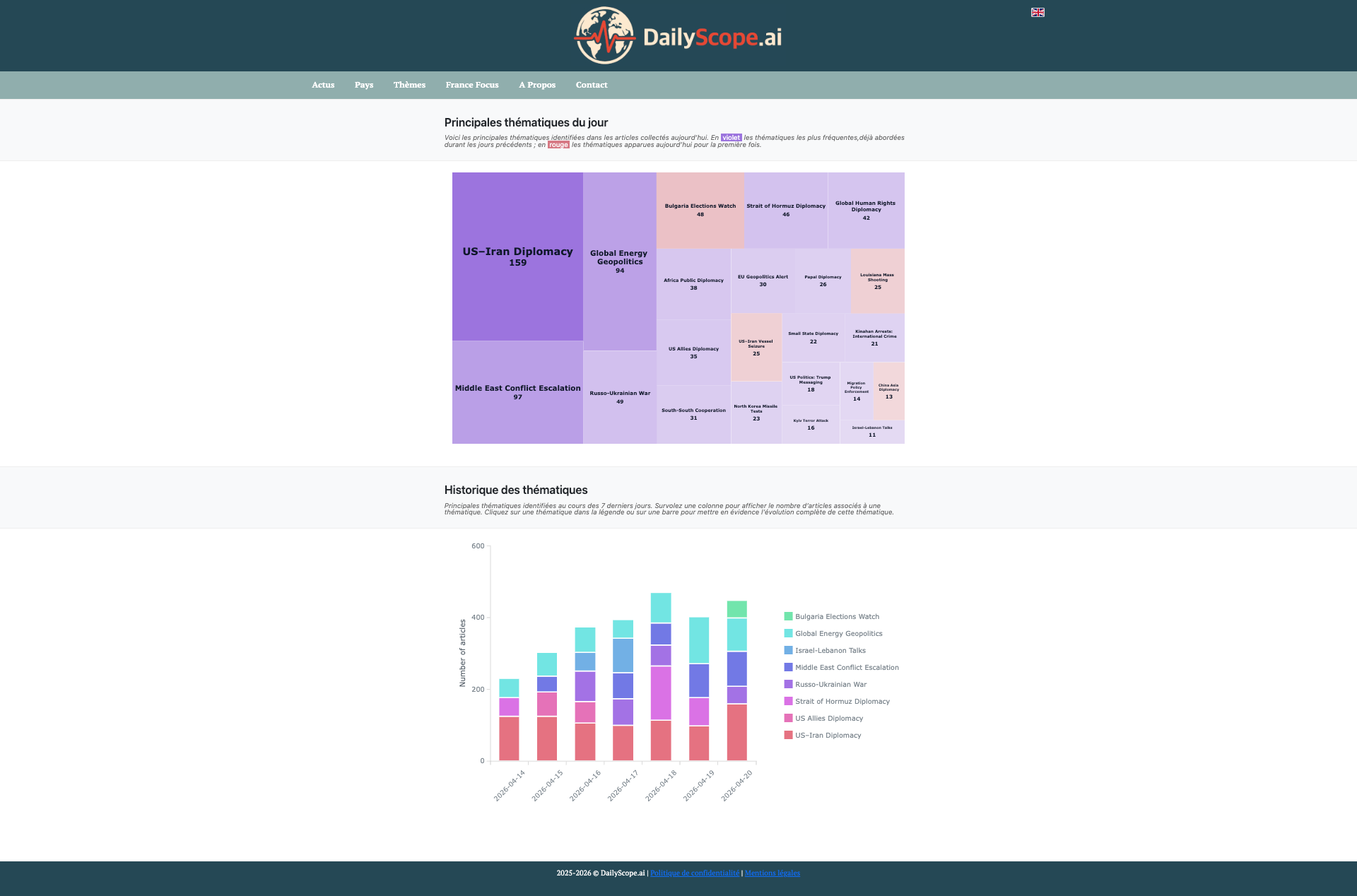The height and width of the screenshot is (896, 1357).
Task: Toggle the Israel-Lebanon Talks legend entry
Action: [x=830, y=651]
